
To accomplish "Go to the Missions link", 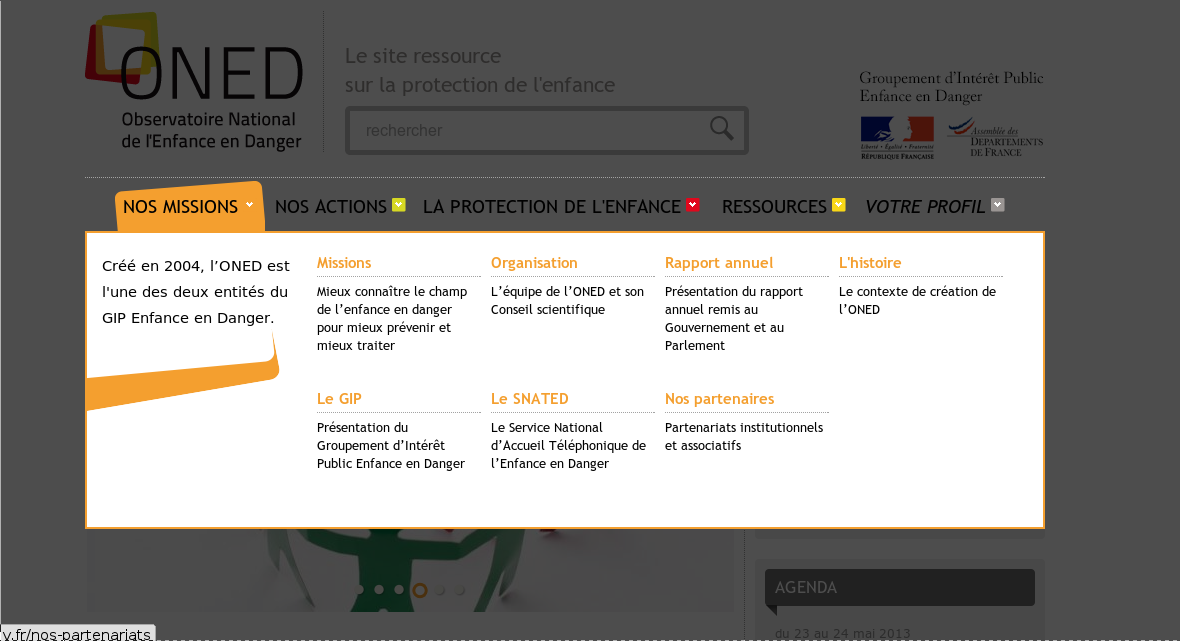I will point(344,263).
